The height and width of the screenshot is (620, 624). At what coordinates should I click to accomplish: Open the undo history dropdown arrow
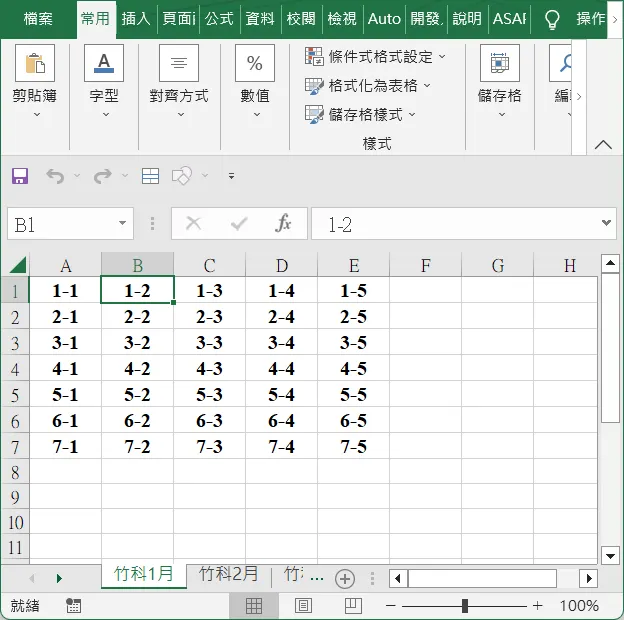[x=77, y=175]
